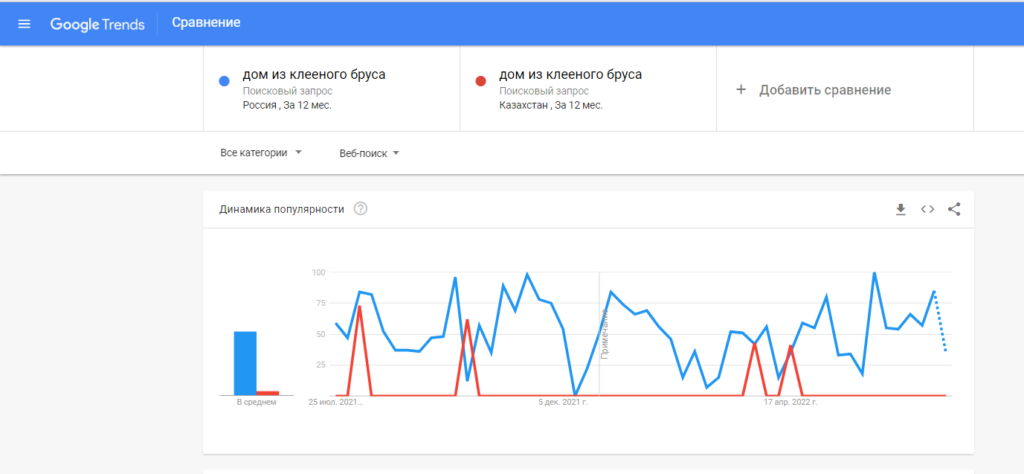Share the popularity chart
Viewport: 1024px width, 474px height.
954,209
